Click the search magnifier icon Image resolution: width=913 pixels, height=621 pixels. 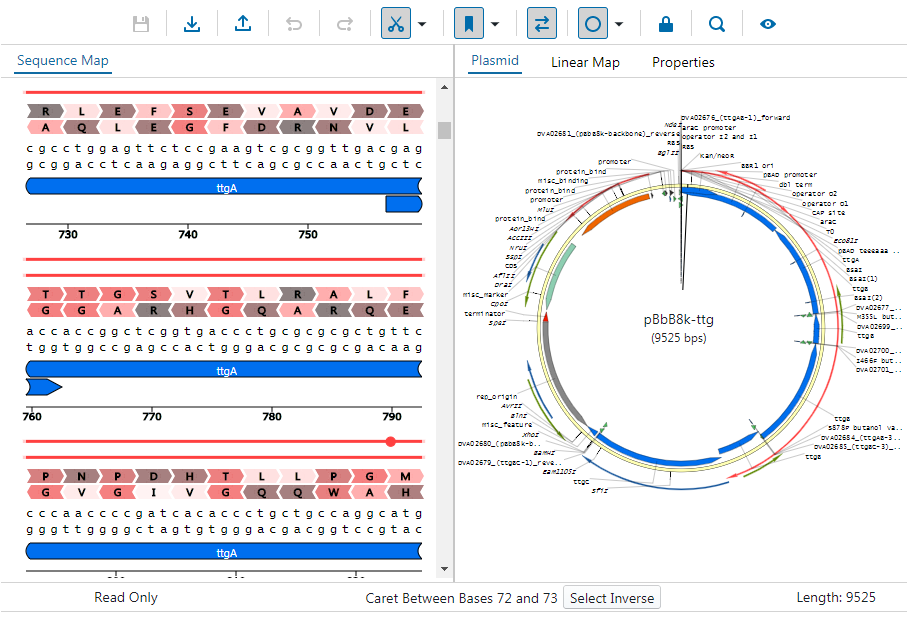tap(717, 24)
